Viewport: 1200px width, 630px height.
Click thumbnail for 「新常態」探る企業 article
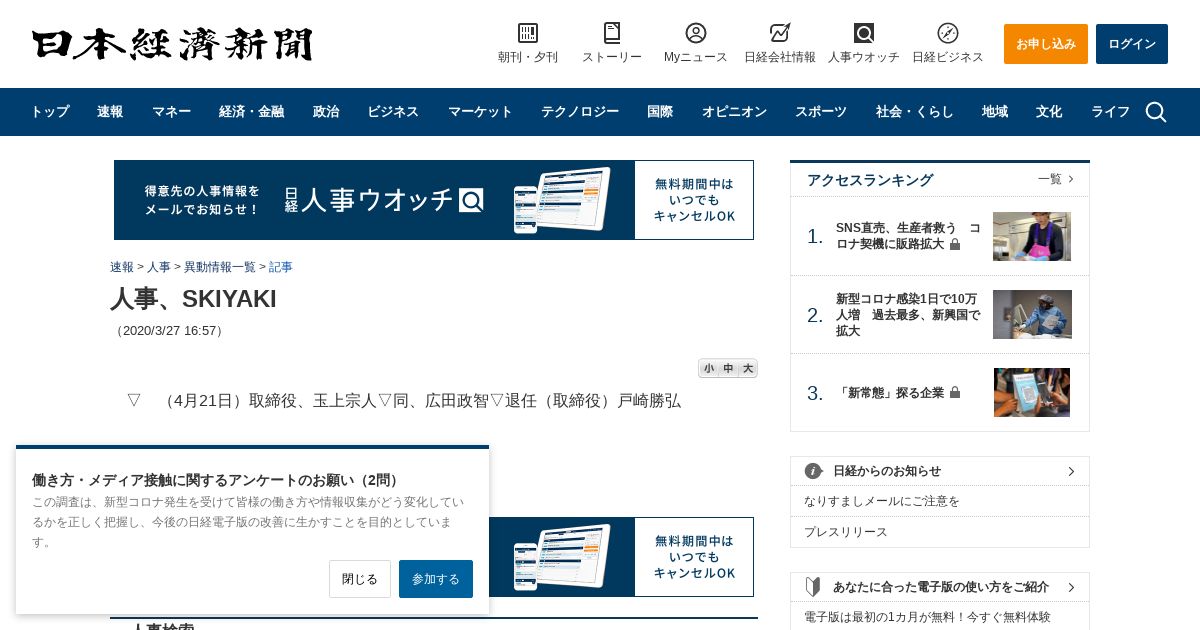click(1032, 393)
